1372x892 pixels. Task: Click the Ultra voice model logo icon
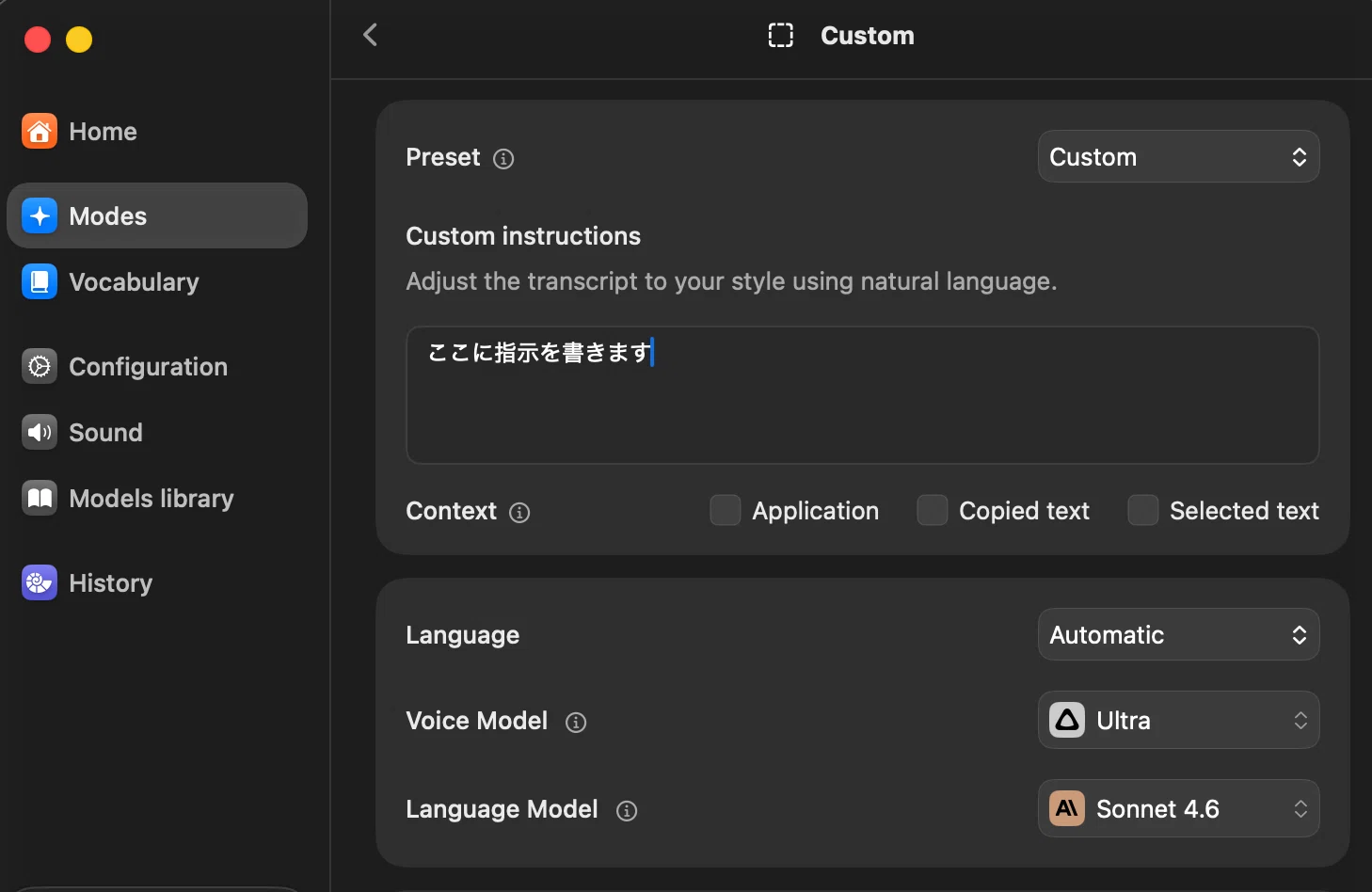[x=1067, y=721]
